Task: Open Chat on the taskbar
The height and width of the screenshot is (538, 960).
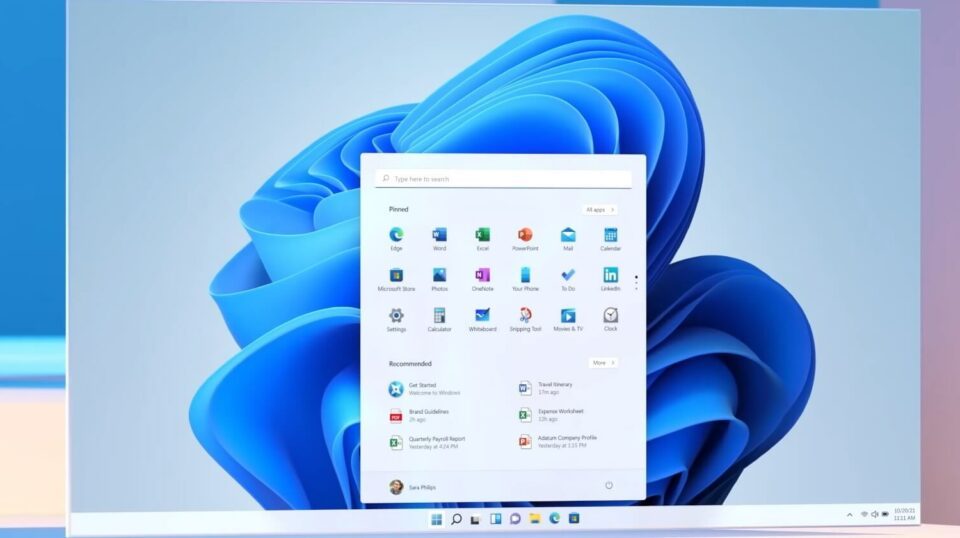Action: tap(515, 519)
